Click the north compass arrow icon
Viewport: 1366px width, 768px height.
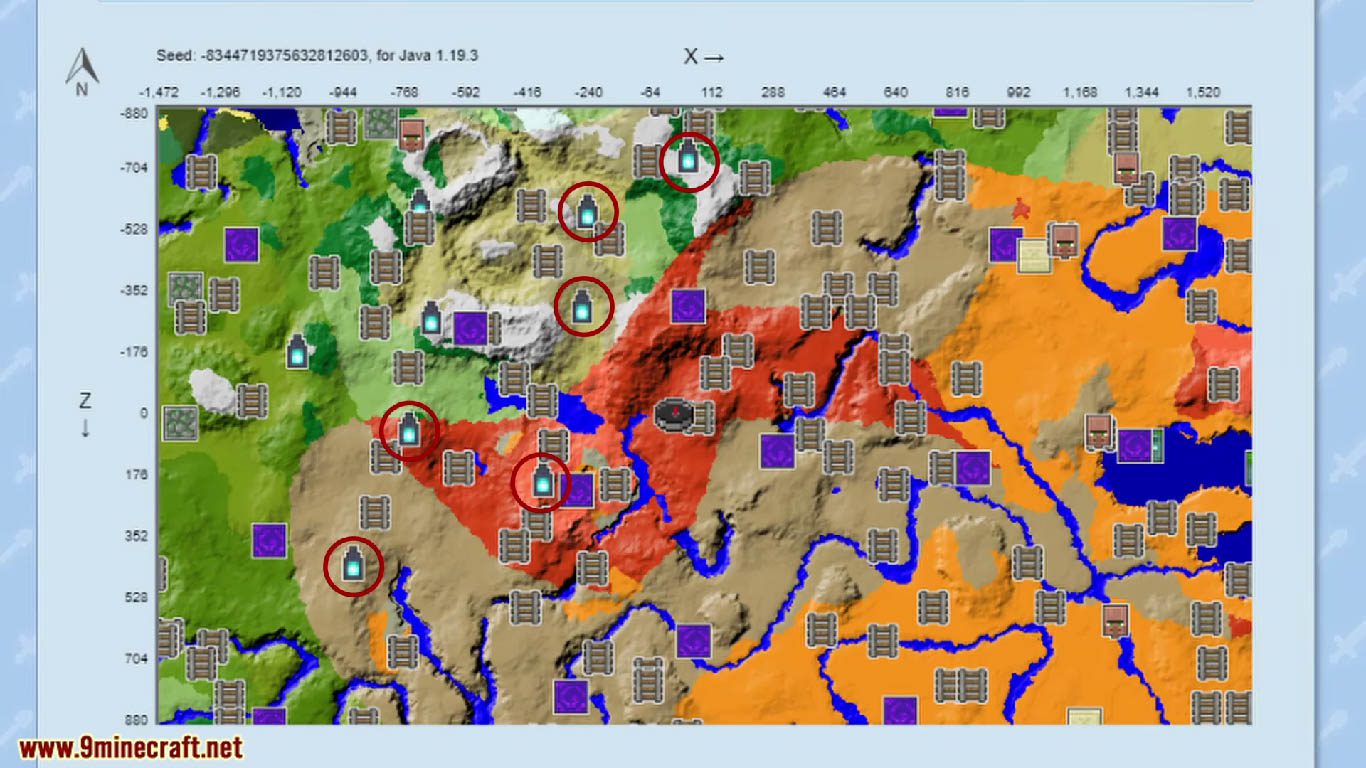pos(82,71)
